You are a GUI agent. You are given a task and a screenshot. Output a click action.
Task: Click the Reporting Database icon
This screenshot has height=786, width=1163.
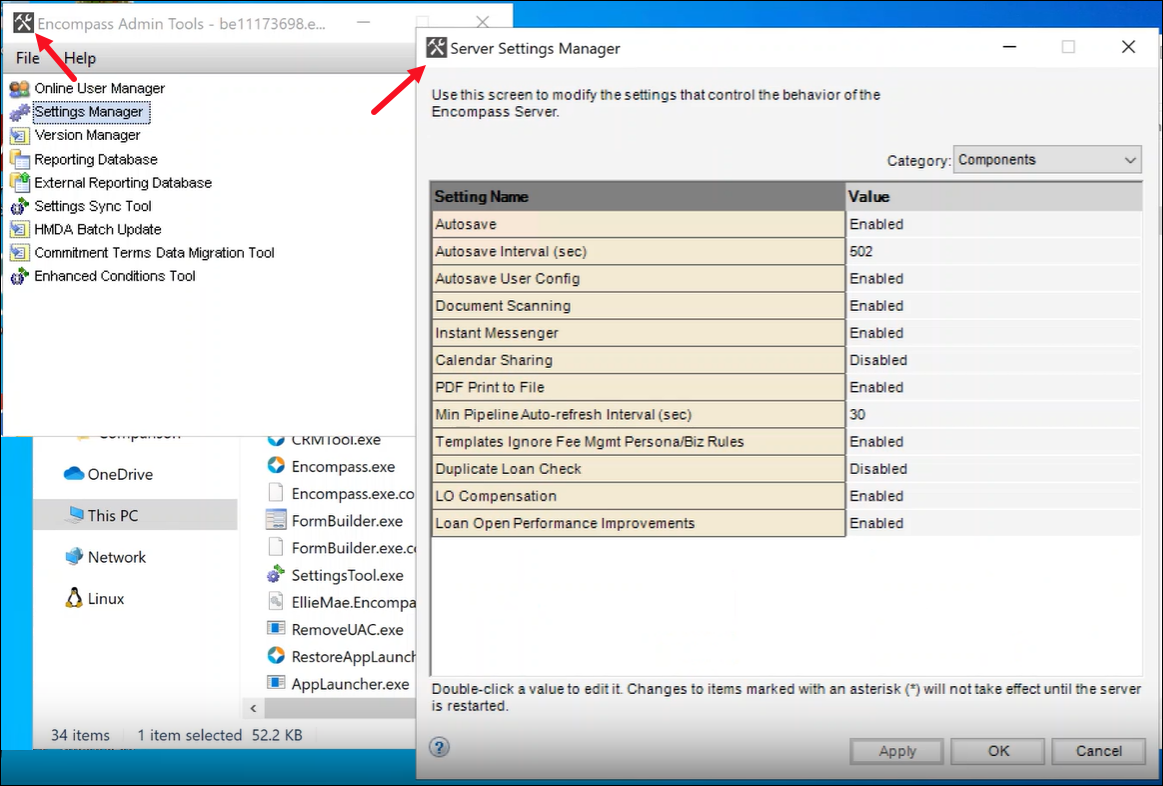[x=19, y=159]
